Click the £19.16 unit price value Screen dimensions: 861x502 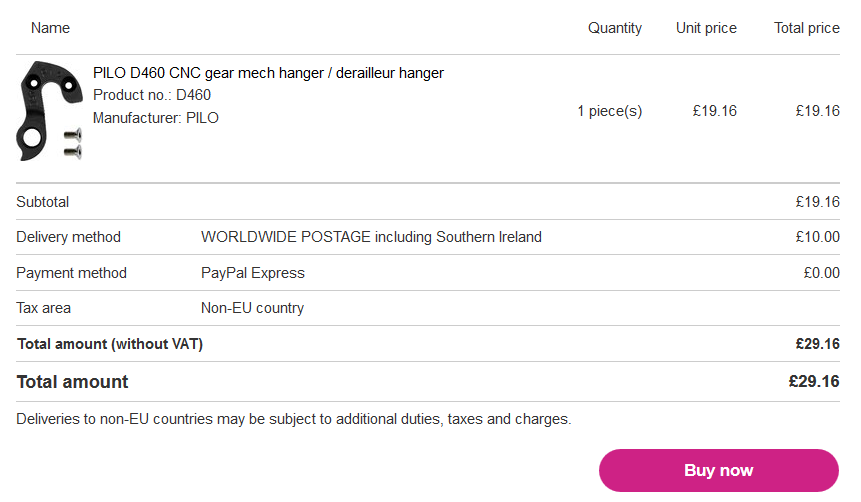tap(714, 111)
